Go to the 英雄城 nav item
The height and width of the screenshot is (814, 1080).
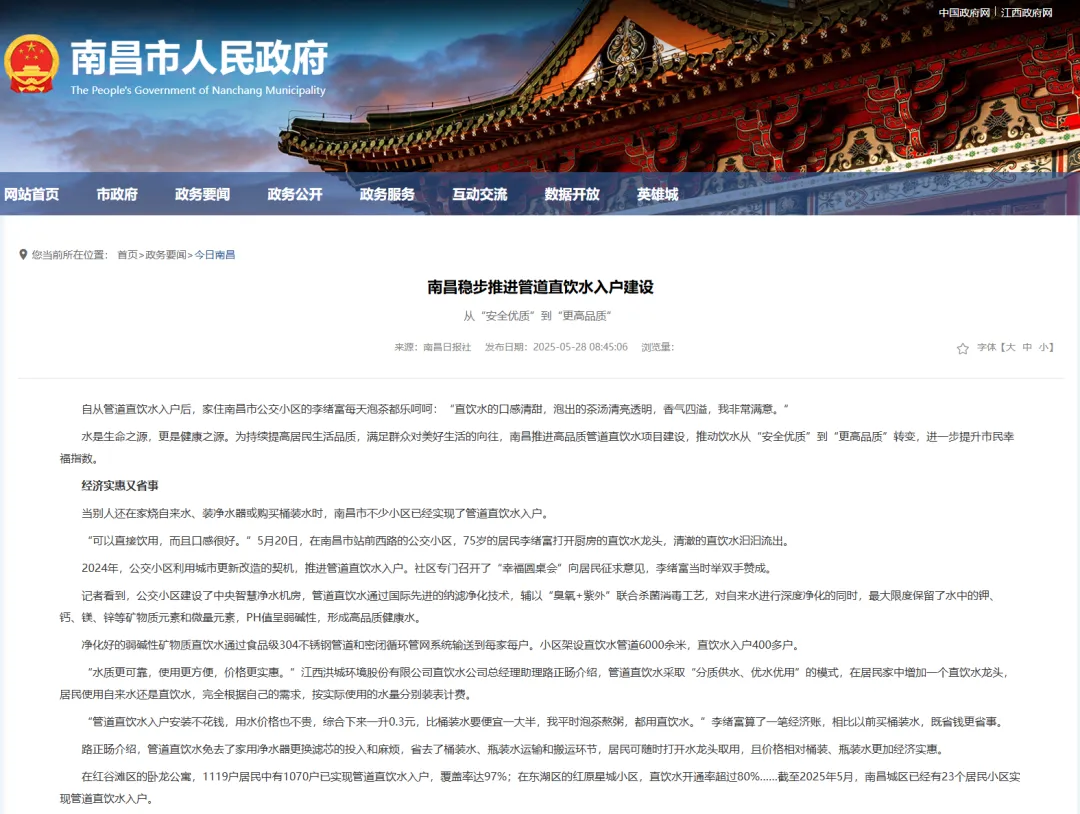657,194
